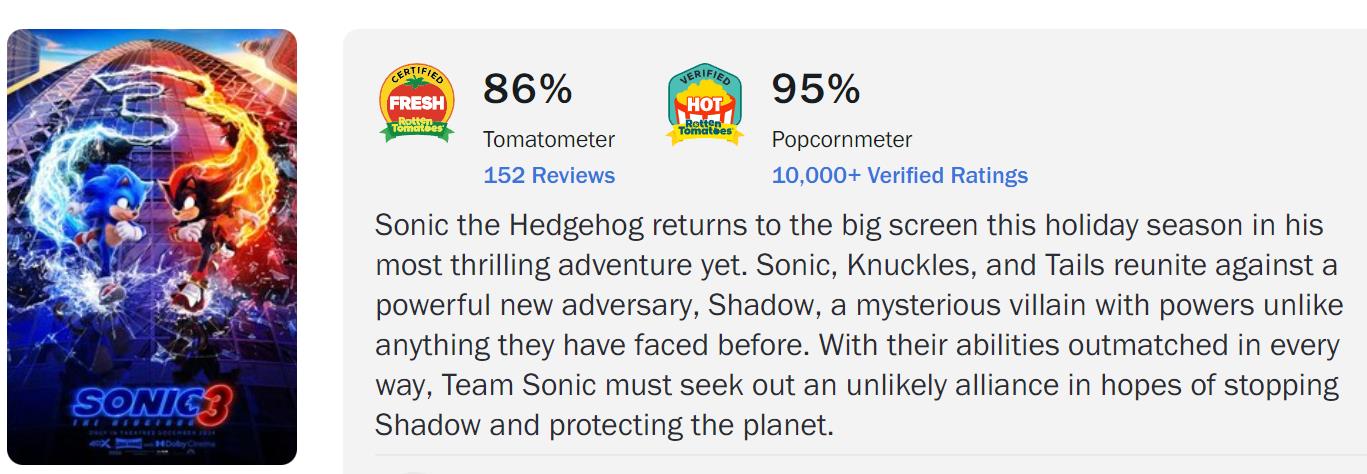Viewport: 1367px width, 474px height.
Task: Click the Sonic 3 title logo on poster
Action: point(152,404)
